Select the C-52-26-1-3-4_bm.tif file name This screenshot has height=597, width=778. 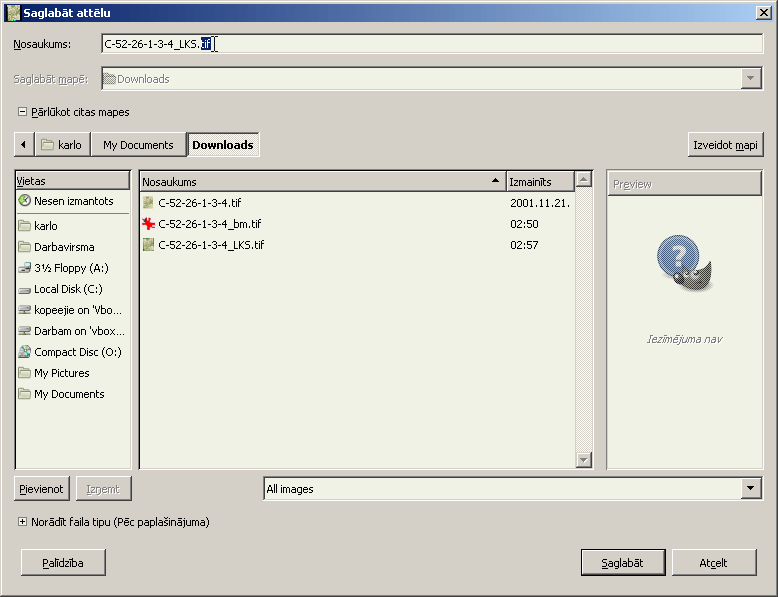coord(209,224)
